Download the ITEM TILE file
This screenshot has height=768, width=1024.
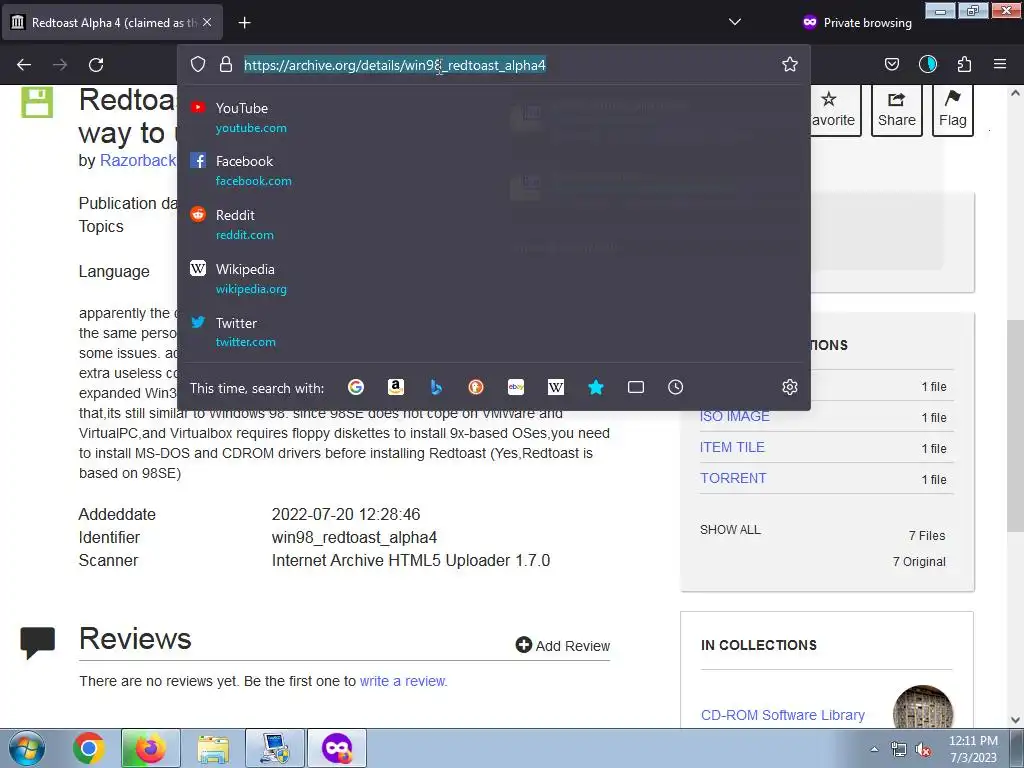point(732,447)
